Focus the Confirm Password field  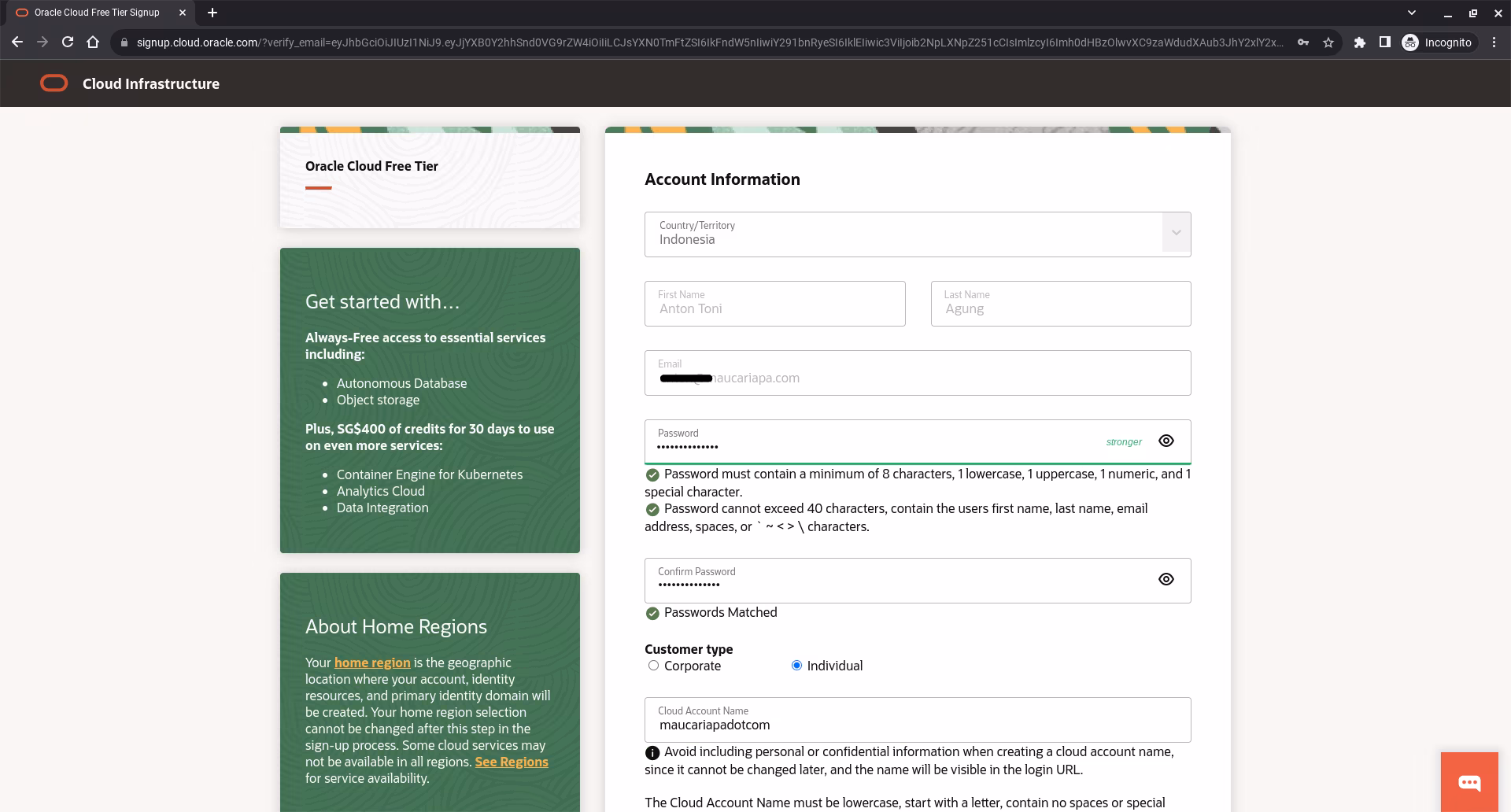coord(918,581)
